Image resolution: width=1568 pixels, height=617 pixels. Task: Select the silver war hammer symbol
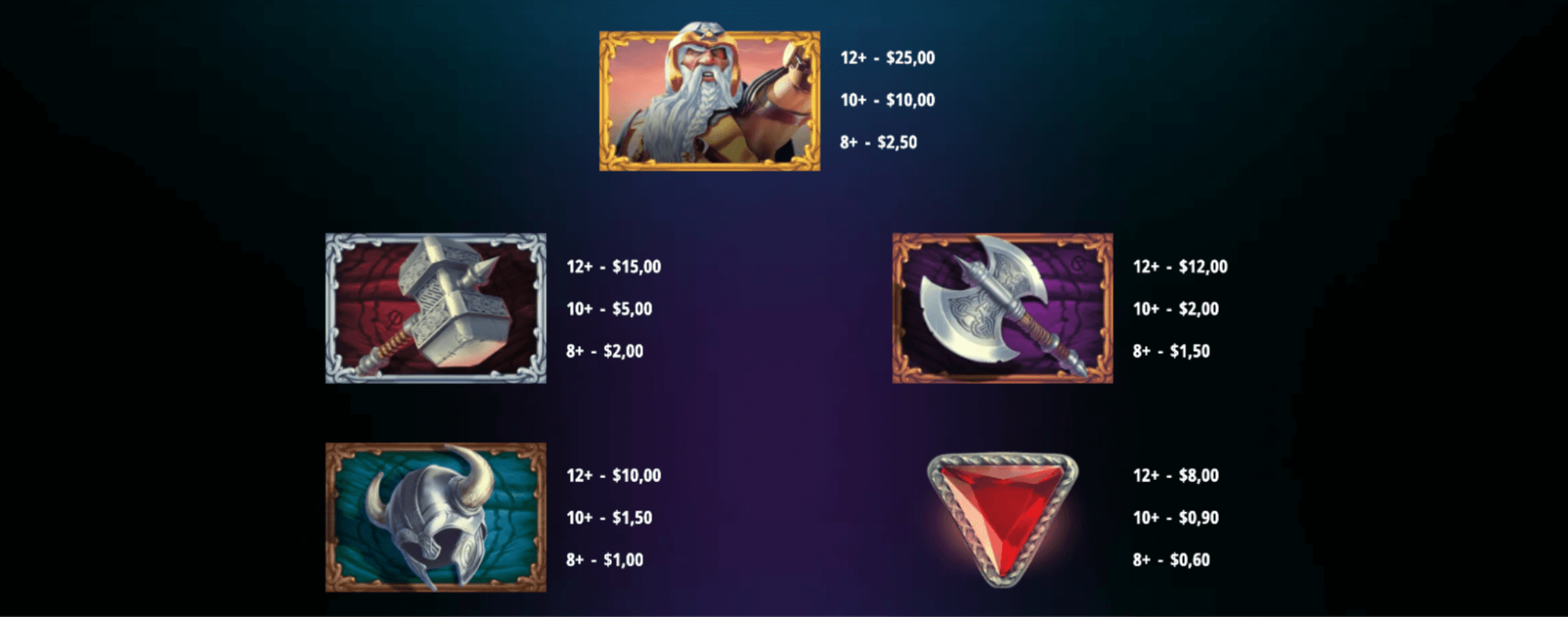click(x=436, y=308)
